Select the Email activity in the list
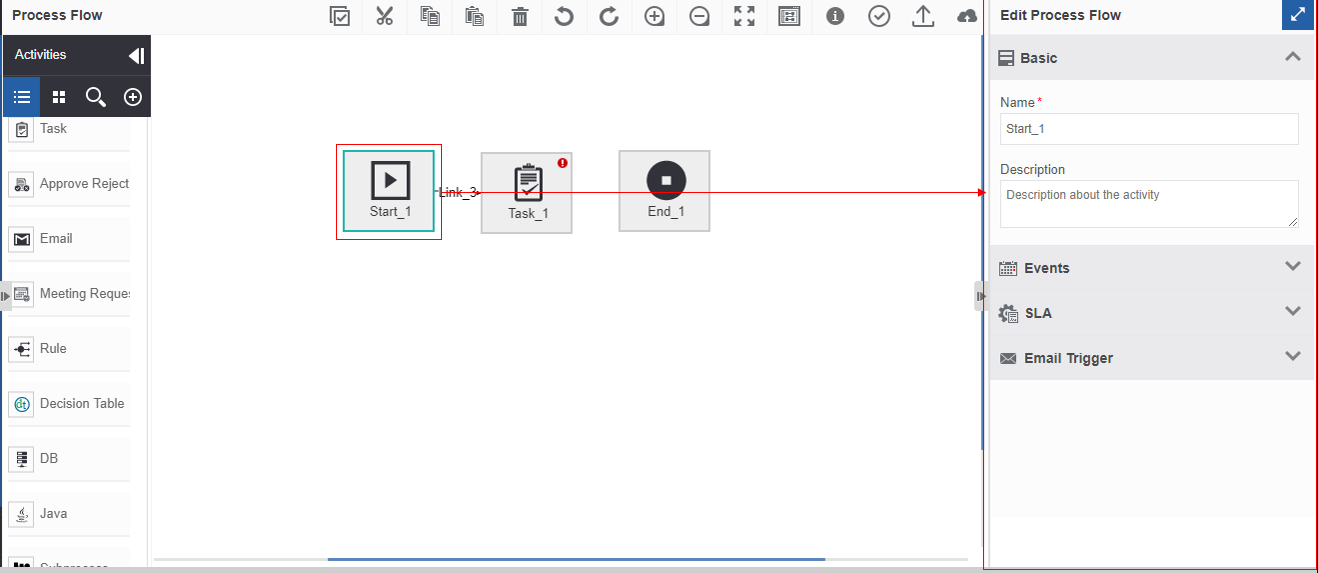This screenshot has height=573, width=1318. click(69, 239)
